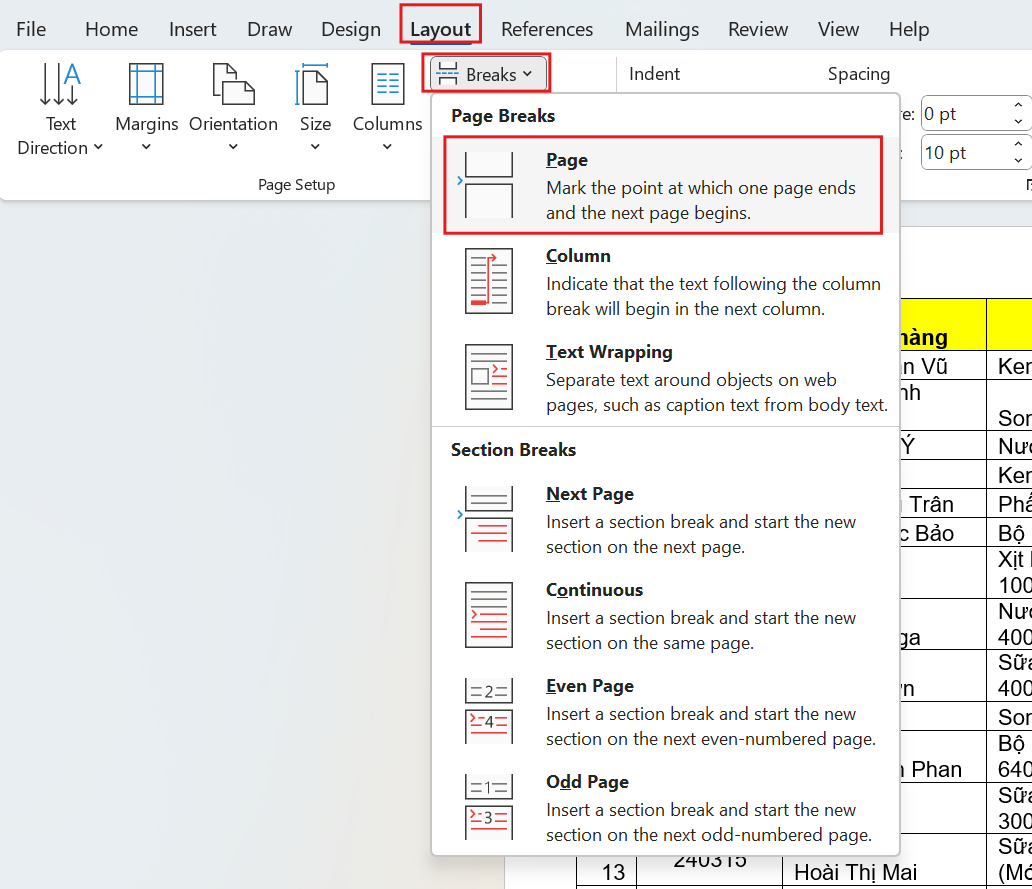1032x889 pixels.
Task: Choose the Text Wrapping break icon
Action: (x=488, y=377)
